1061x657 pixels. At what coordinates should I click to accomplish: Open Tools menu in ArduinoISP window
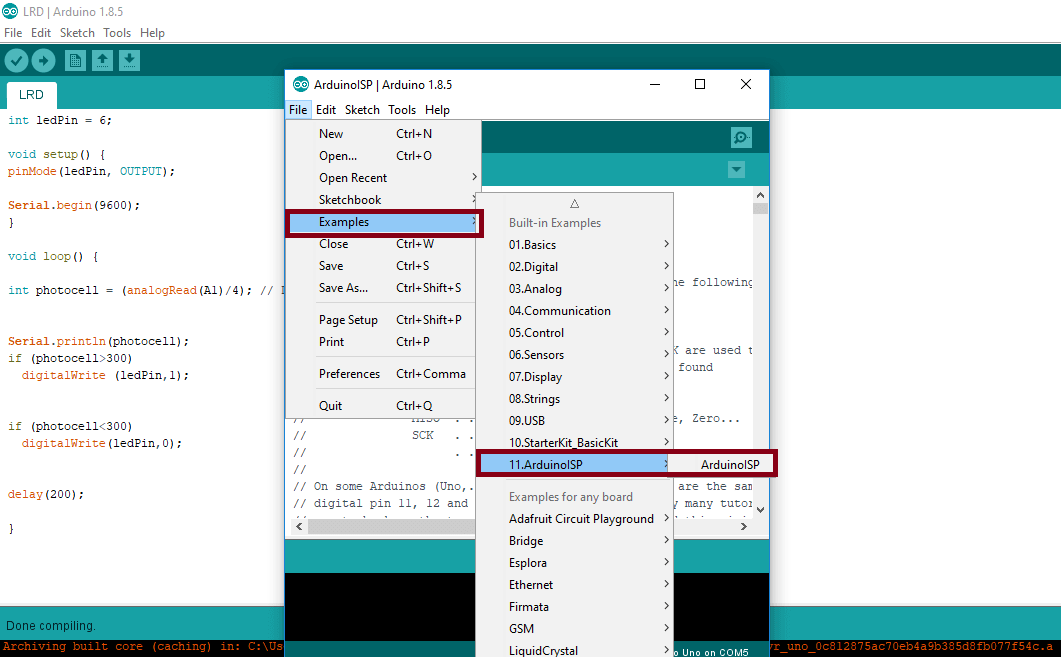(402, 110)
